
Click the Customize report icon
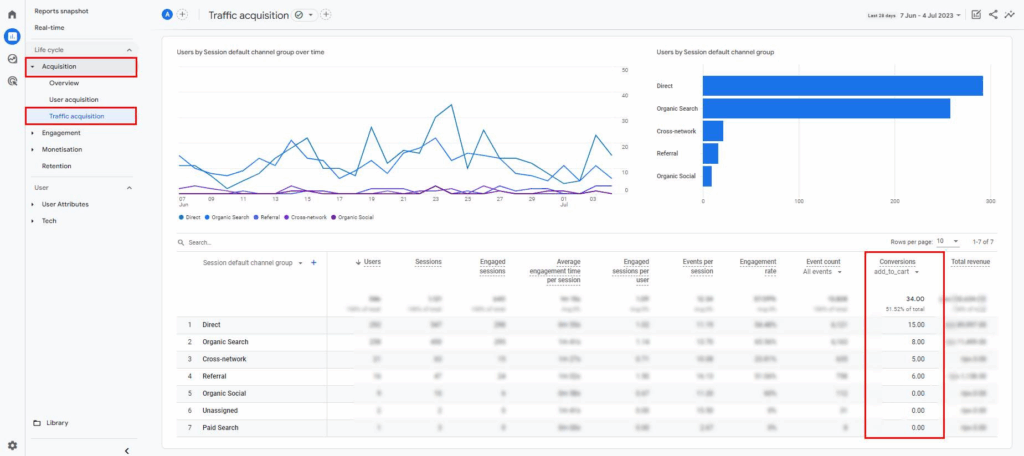(x=976, y=14)
